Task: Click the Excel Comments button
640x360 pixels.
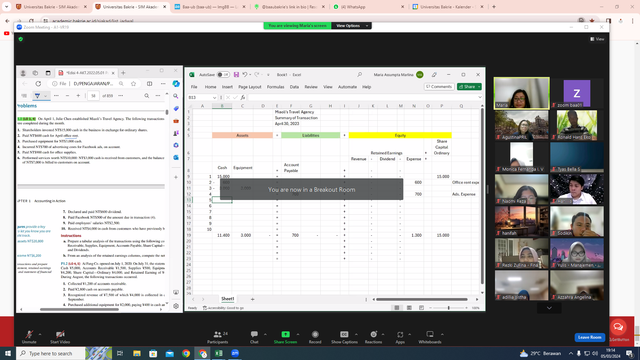Action: pyautogui.click(x=439, y=87)
